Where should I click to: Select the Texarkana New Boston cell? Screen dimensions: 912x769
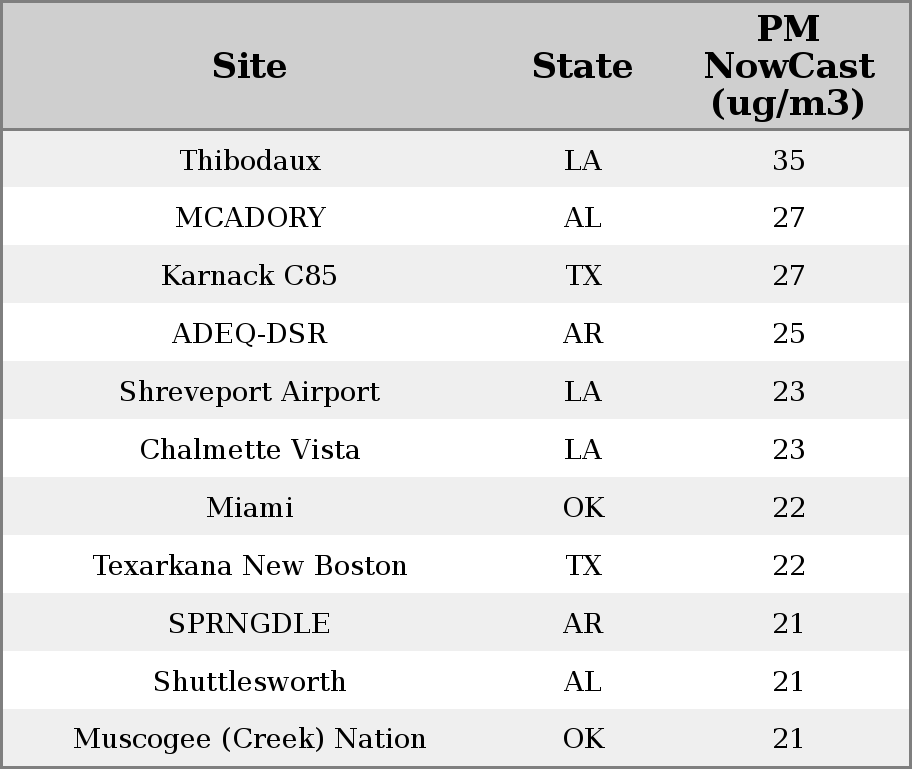click(x=250, y=566)
